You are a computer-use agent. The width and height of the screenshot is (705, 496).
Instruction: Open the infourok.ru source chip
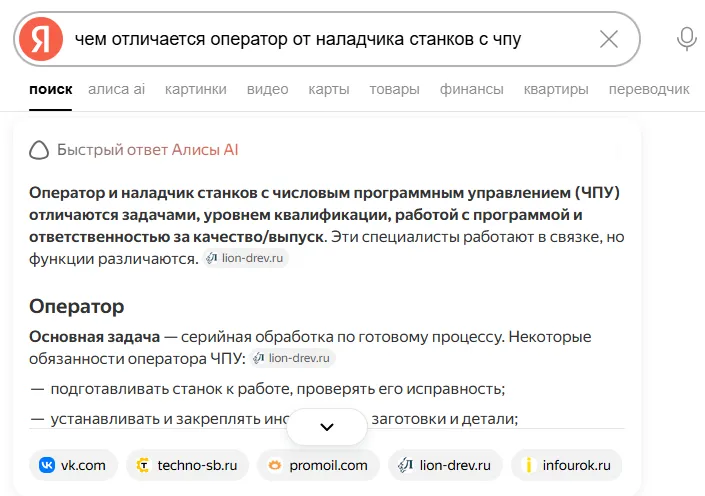[567, 465]
